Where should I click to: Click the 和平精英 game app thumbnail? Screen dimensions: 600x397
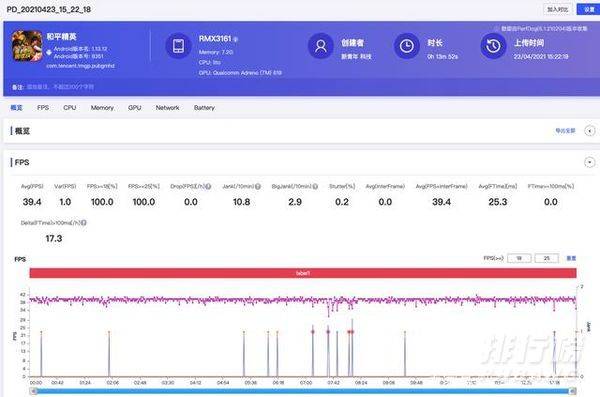coord(27,46)
